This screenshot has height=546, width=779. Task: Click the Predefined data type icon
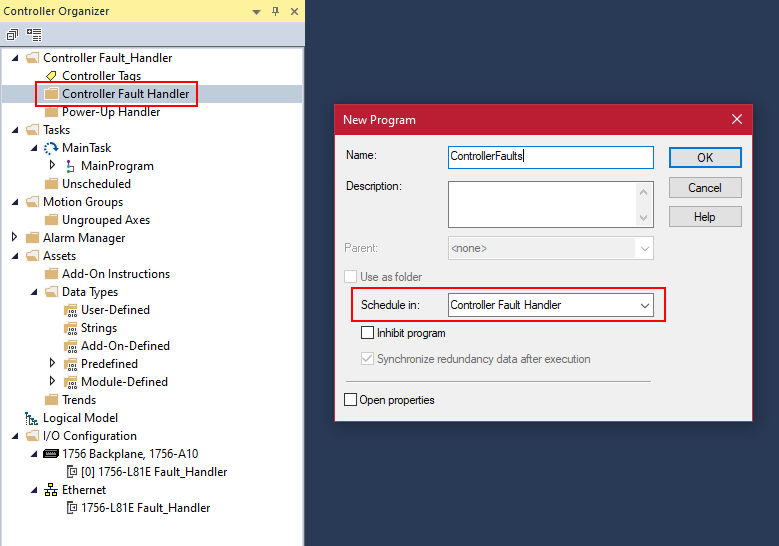(x=71, y=364)
